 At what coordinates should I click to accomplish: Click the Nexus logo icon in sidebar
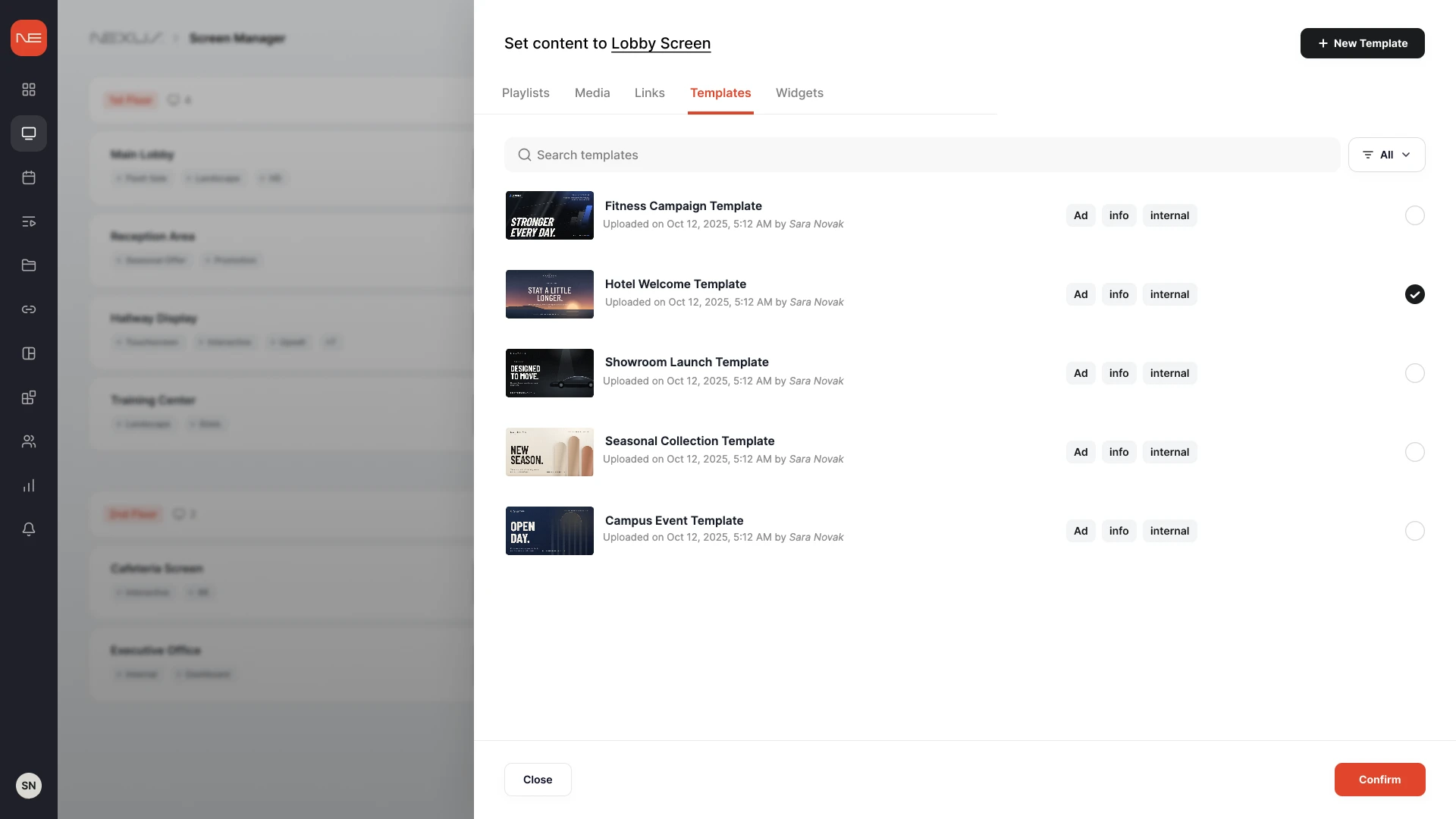point(29,38)
